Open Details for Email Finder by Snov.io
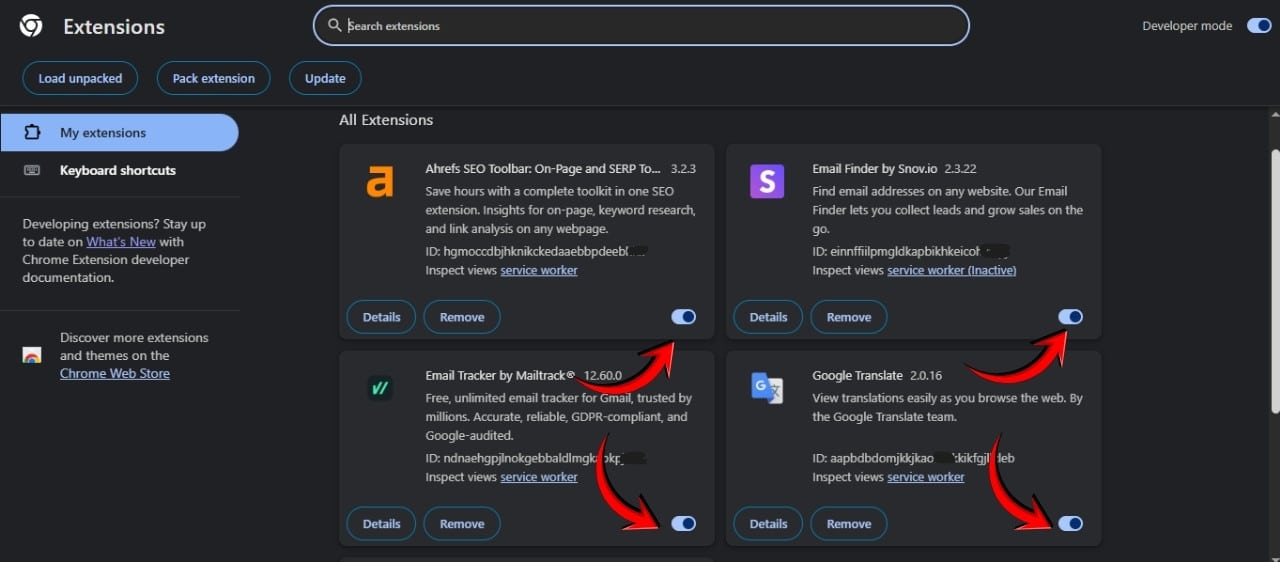Image resolution: width=1280 pixels, height=562 pixels. tap(768, 317)
